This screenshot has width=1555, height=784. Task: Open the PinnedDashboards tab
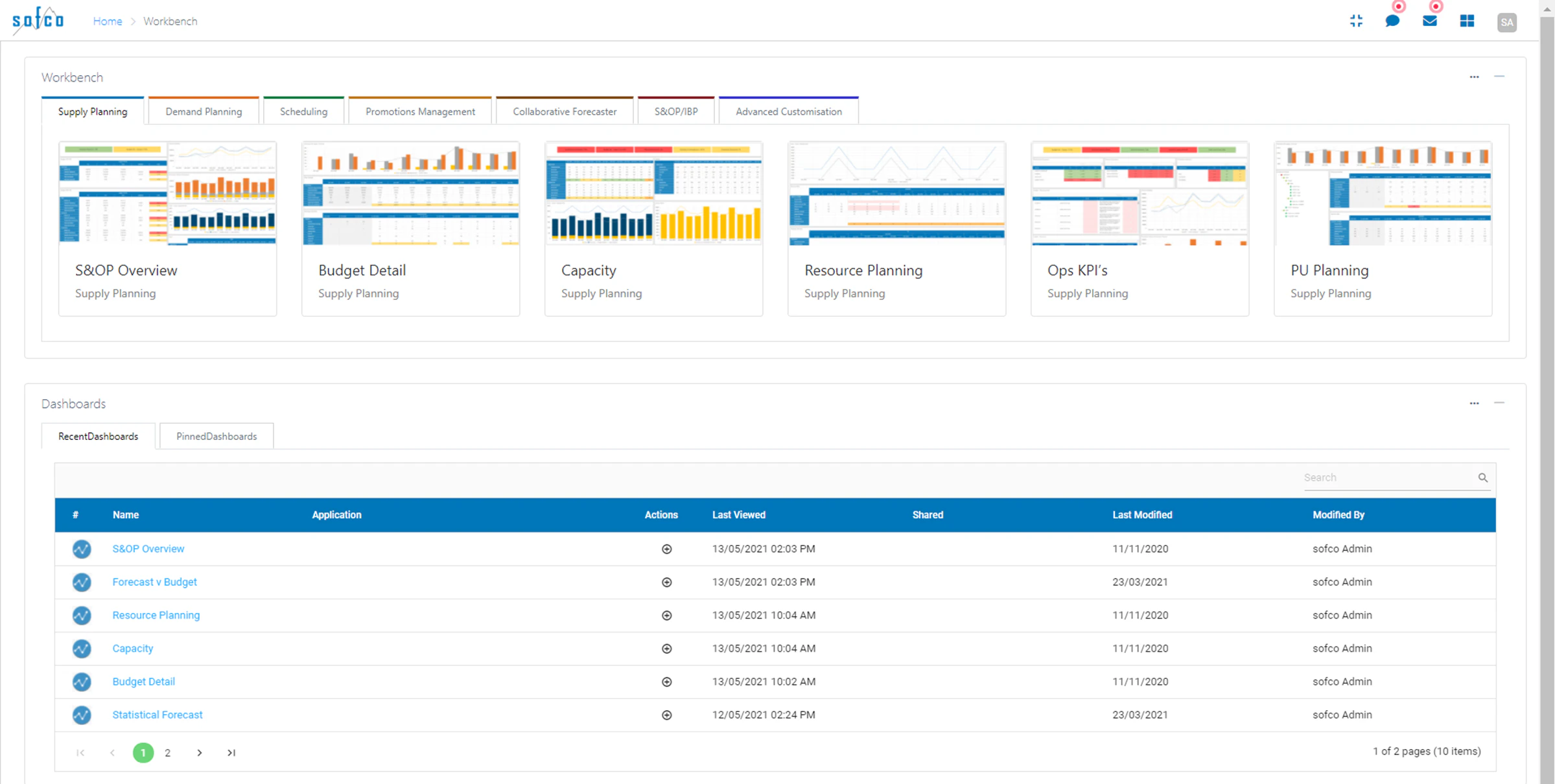(x=216, y=436)
